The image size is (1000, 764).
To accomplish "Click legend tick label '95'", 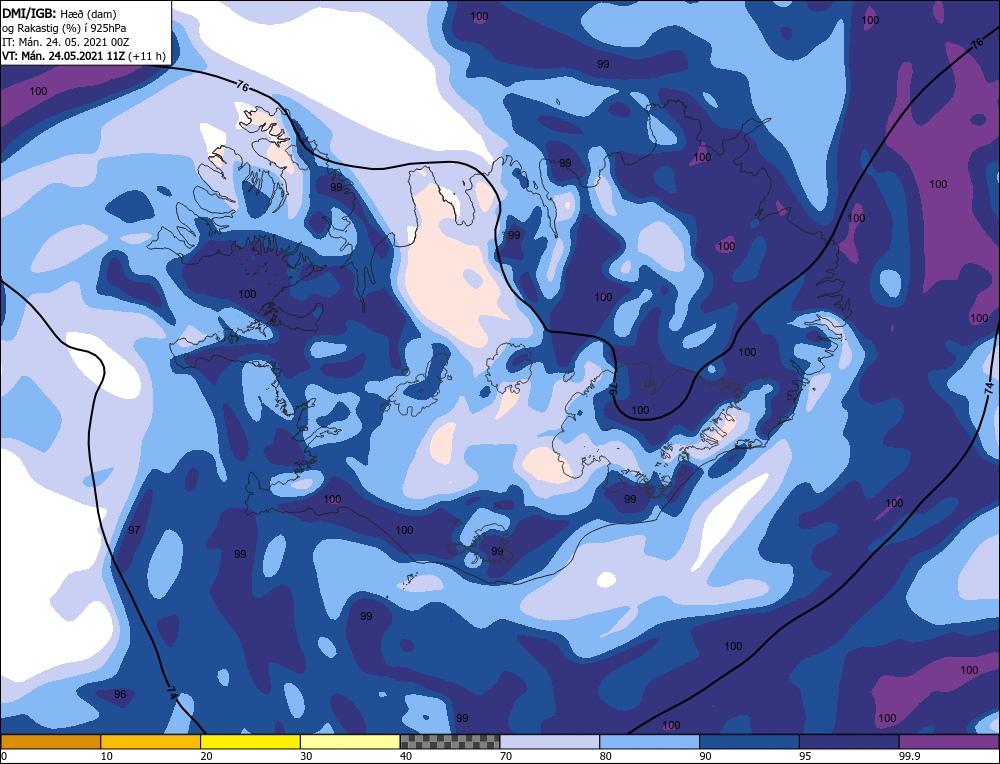I will [x=805, y=756].
